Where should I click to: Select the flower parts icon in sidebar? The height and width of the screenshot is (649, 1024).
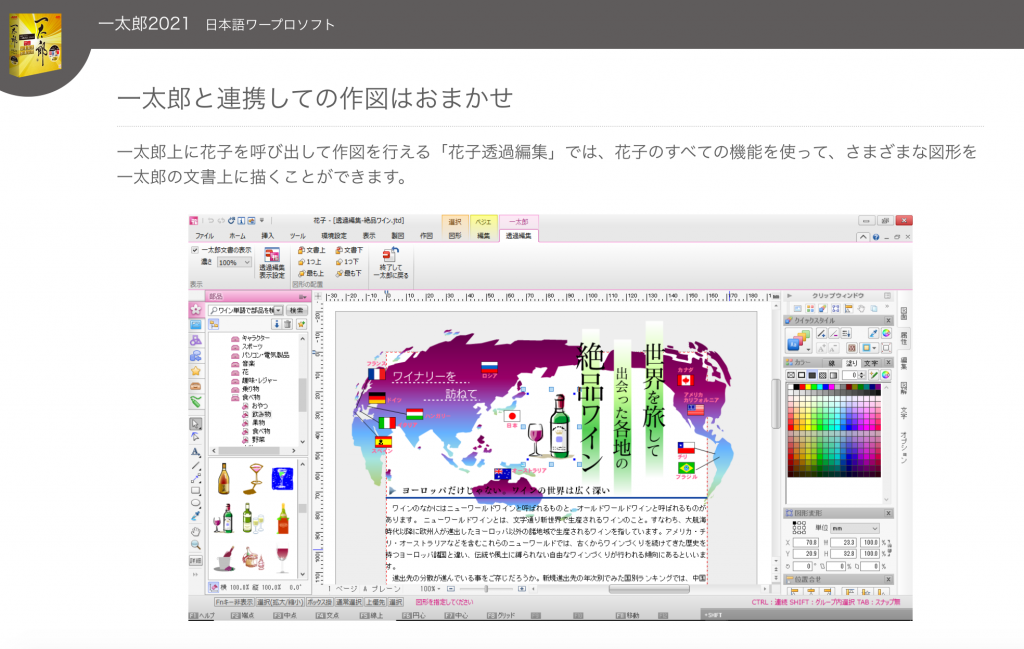click(x=196, y=309)
